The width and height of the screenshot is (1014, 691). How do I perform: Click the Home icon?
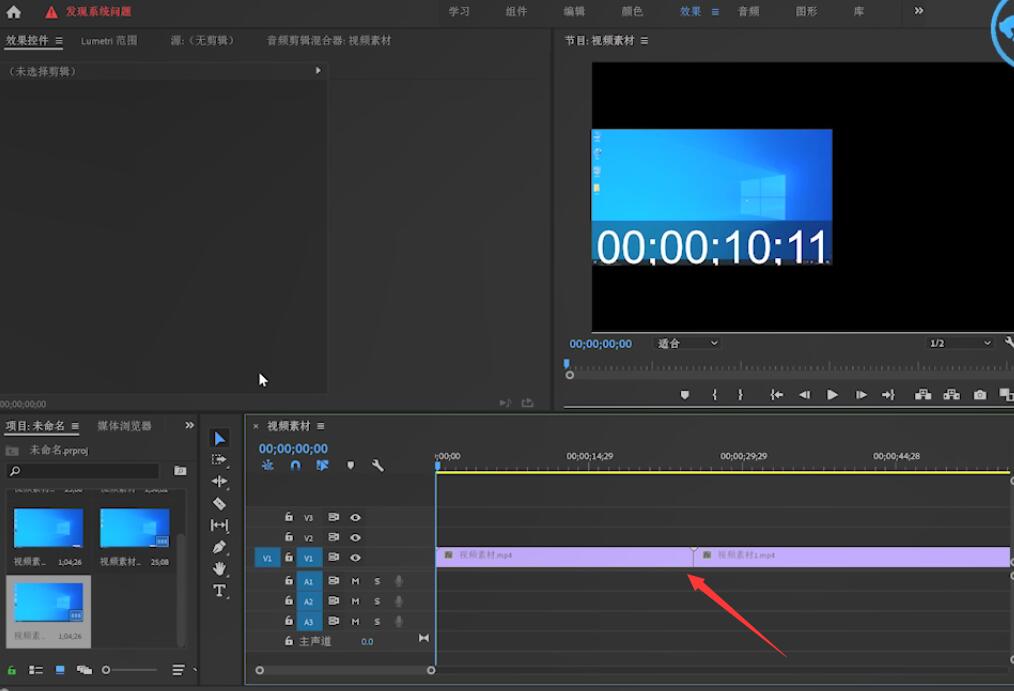[x=14, y=12]
